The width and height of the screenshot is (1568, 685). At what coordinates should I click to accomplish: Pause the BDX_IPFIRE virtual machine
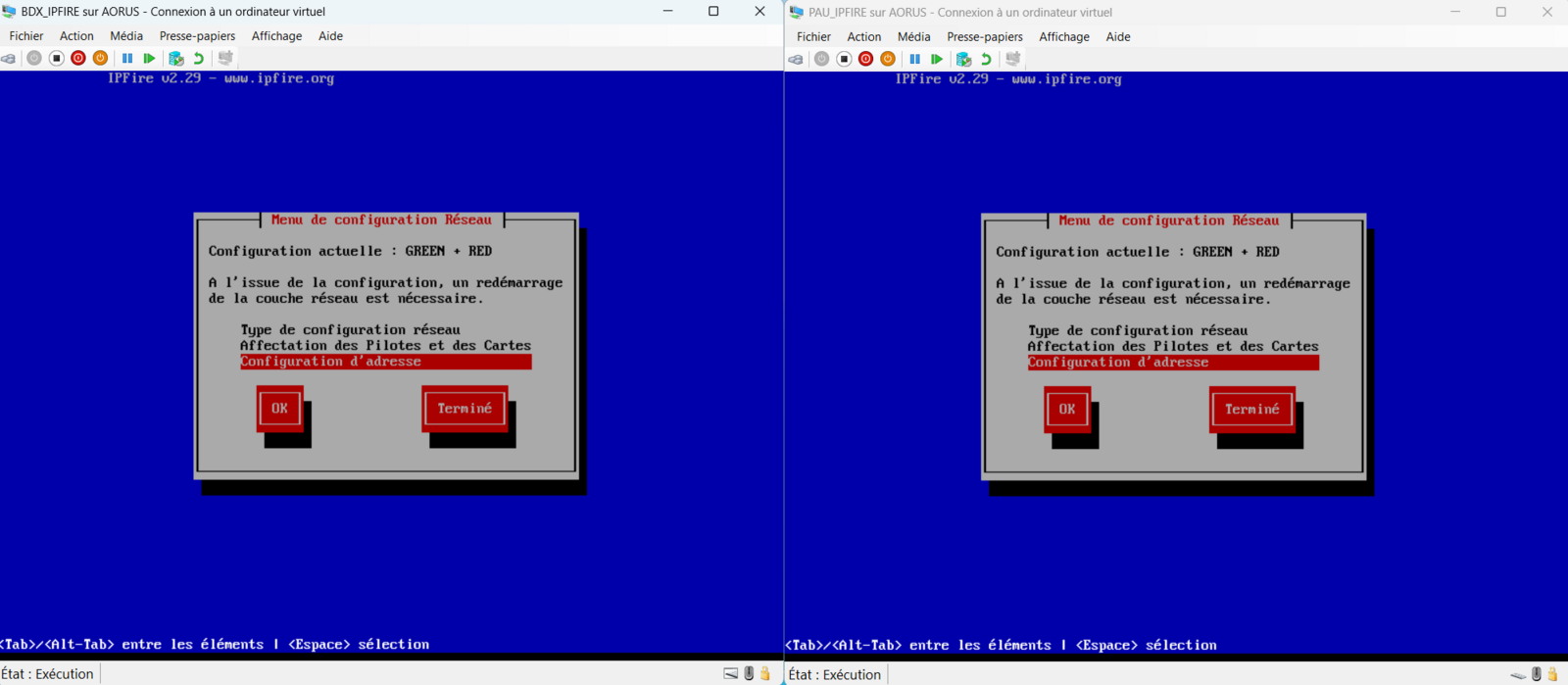(127, 59)
